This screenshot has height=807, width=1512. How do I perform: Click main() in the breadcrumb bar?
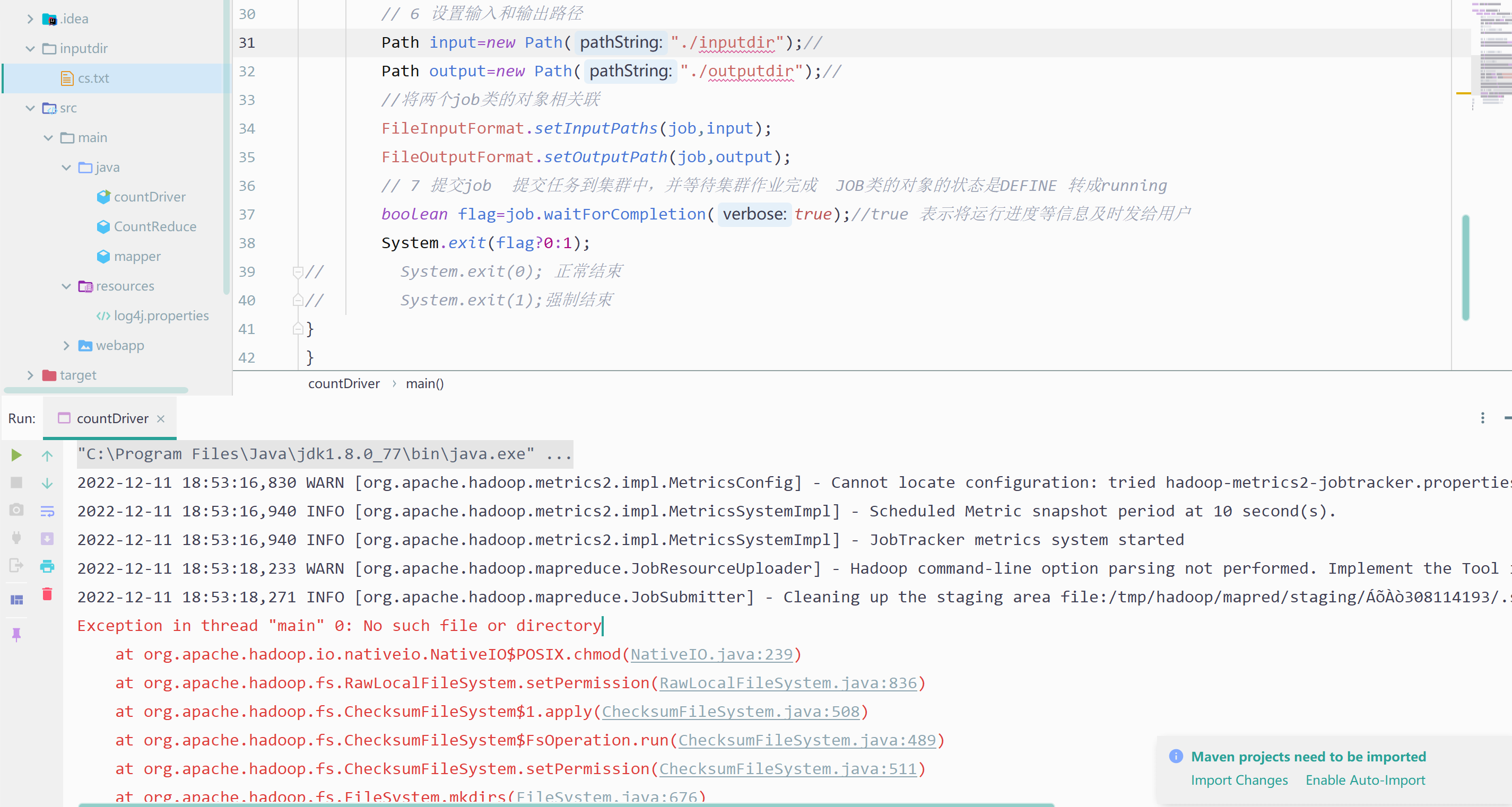pyautogui.click(x=424, y=383)
